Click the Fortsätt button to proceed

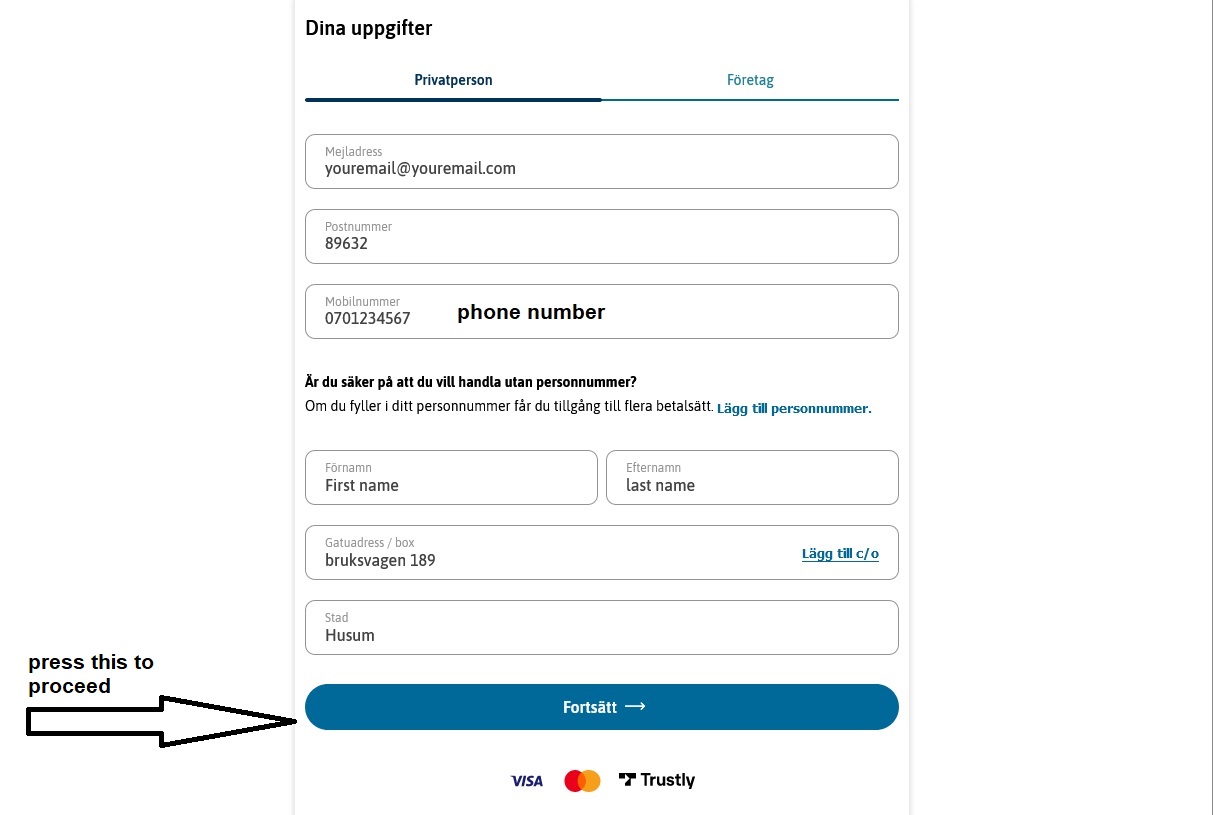(x=602, y=707)
